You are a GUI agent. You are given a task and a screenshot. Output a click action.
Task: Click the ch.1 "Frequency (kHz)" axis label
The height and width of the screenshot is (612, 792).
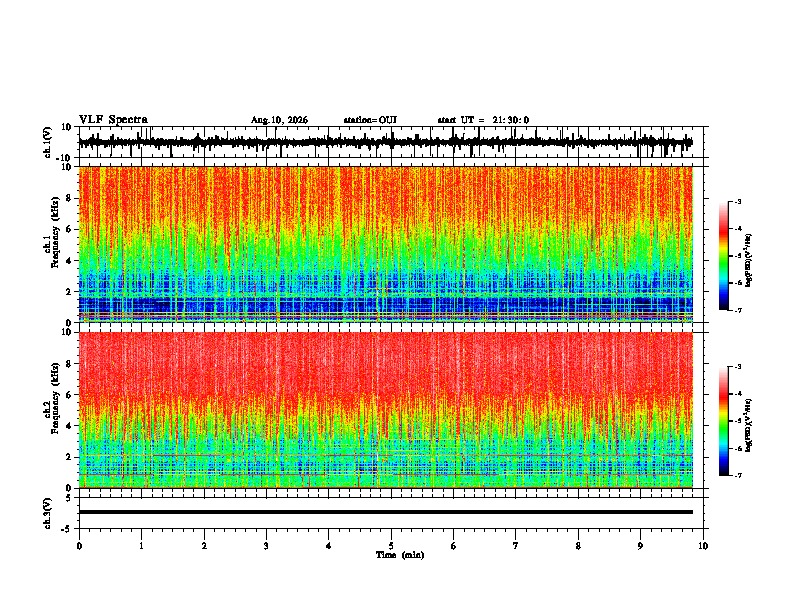coord(55,231)
